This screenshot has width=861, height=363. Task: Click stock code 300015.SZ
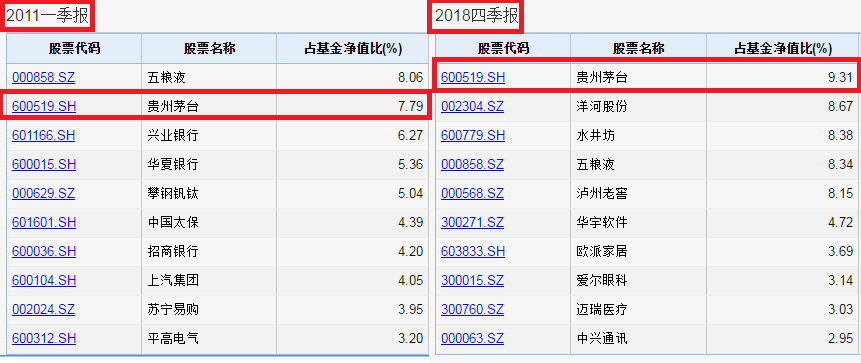pyautogui.click(x=472, y=281)
